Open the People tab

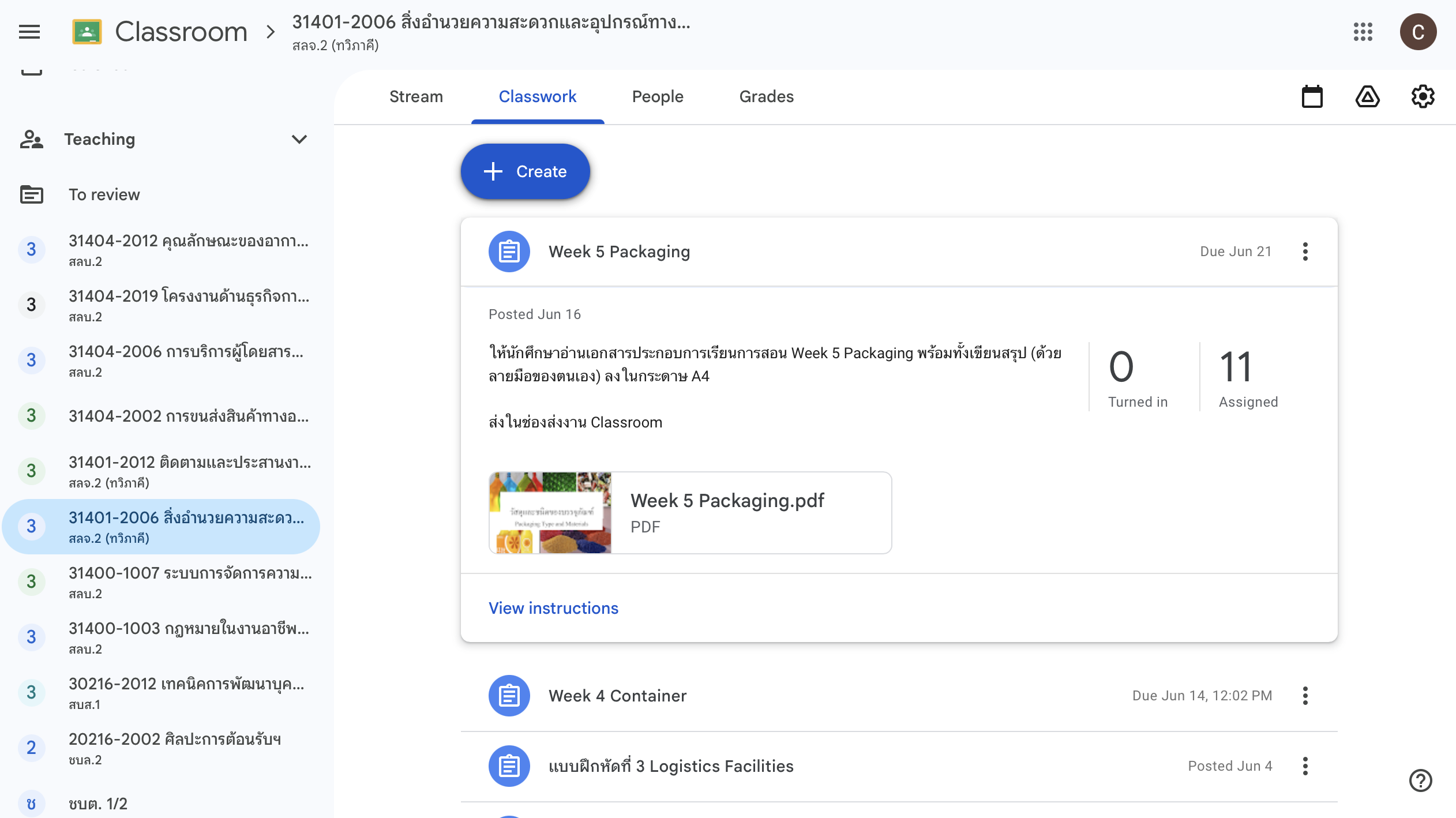658,97
